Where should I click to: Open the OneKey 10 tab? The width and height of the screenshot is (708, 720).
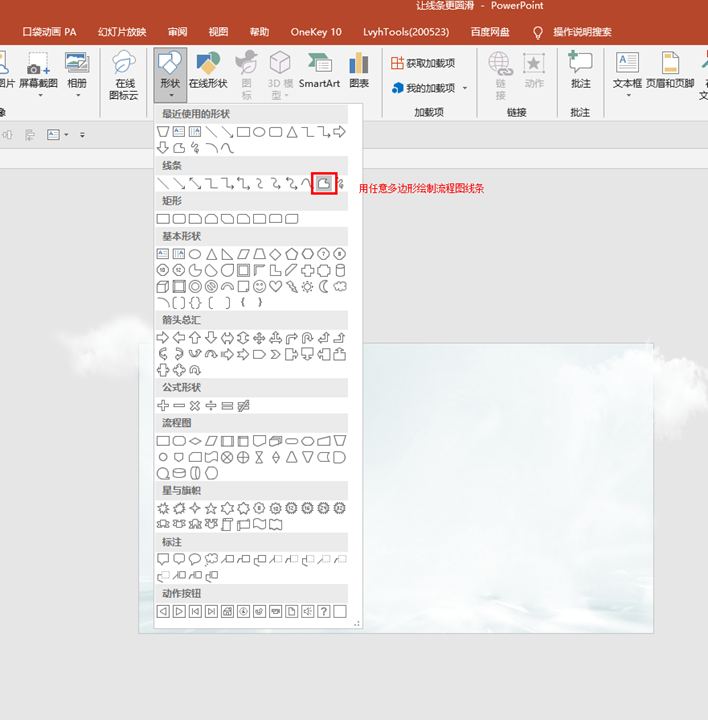point(316,32)
